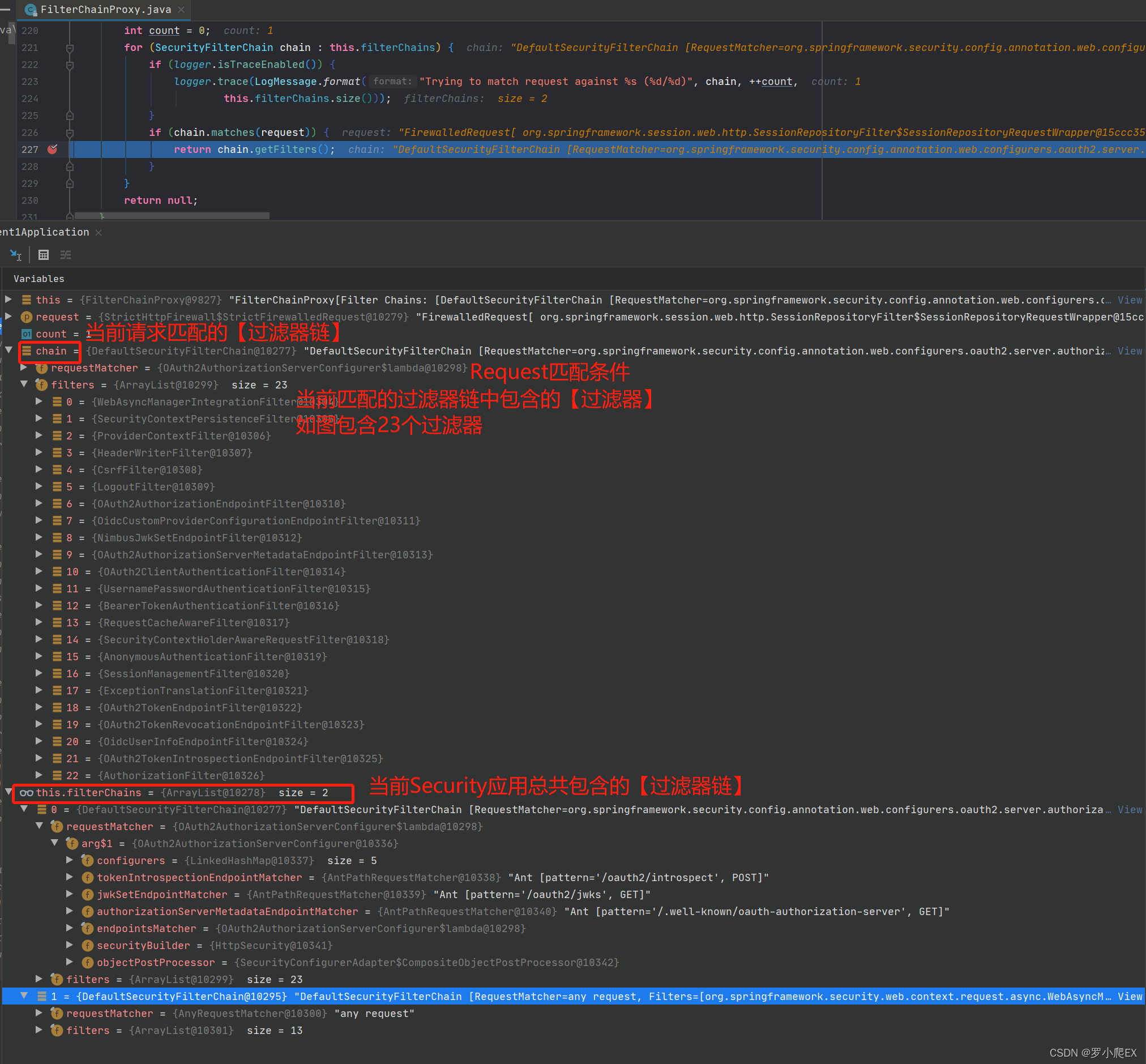Expand the tokenIntrospectionEndpointMatcher field

point(69,878)
